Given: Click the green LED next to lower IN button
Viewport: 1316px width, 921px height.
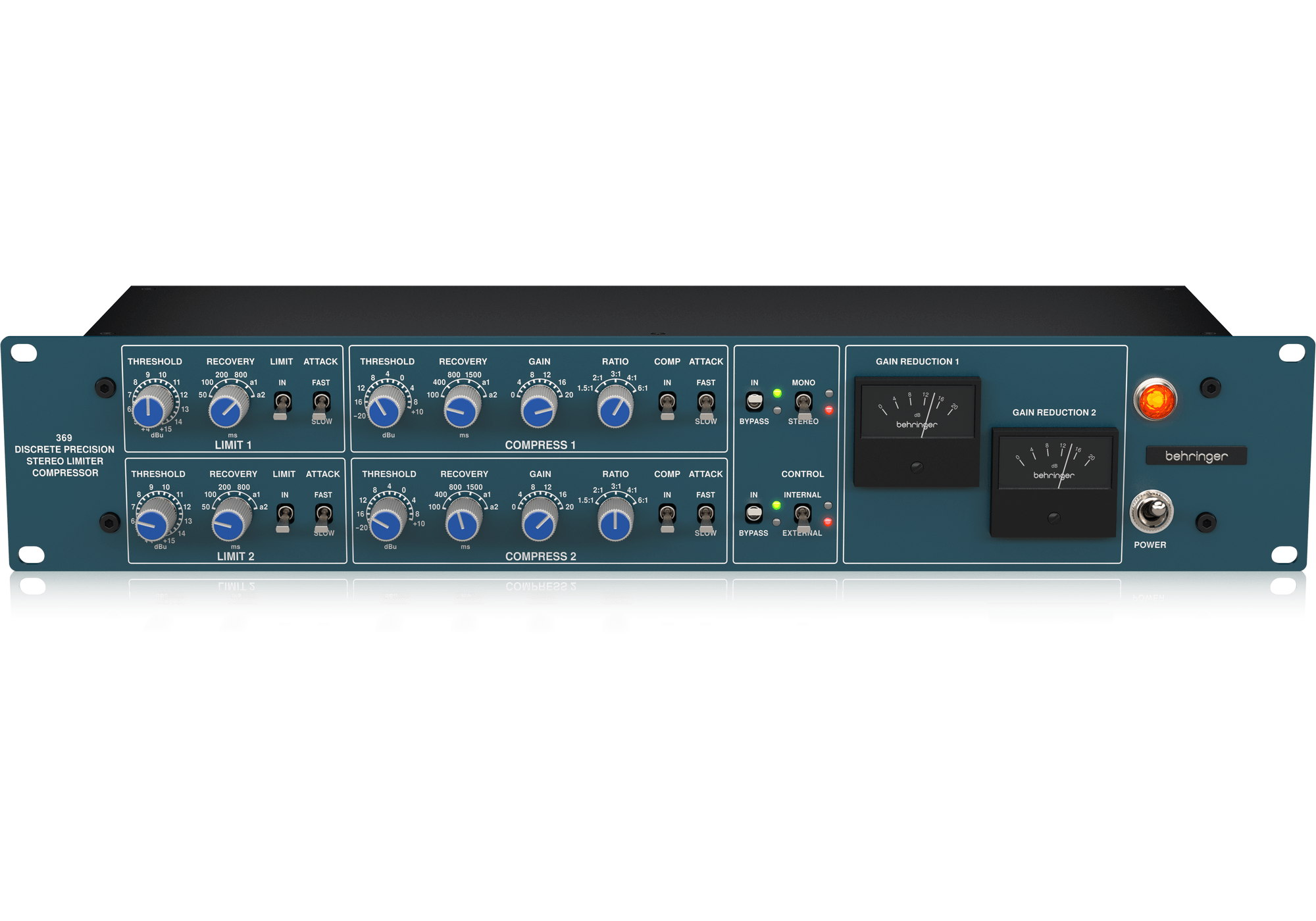Looking at the screenshot, I should point(776,505).
